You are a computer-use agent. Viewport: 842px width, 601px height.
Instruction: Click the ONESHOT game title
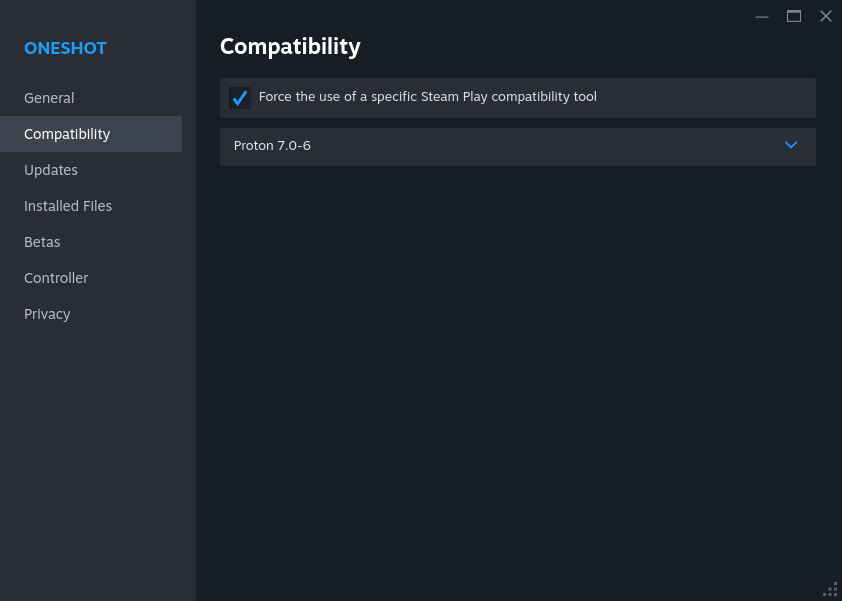tap(65, 48)
